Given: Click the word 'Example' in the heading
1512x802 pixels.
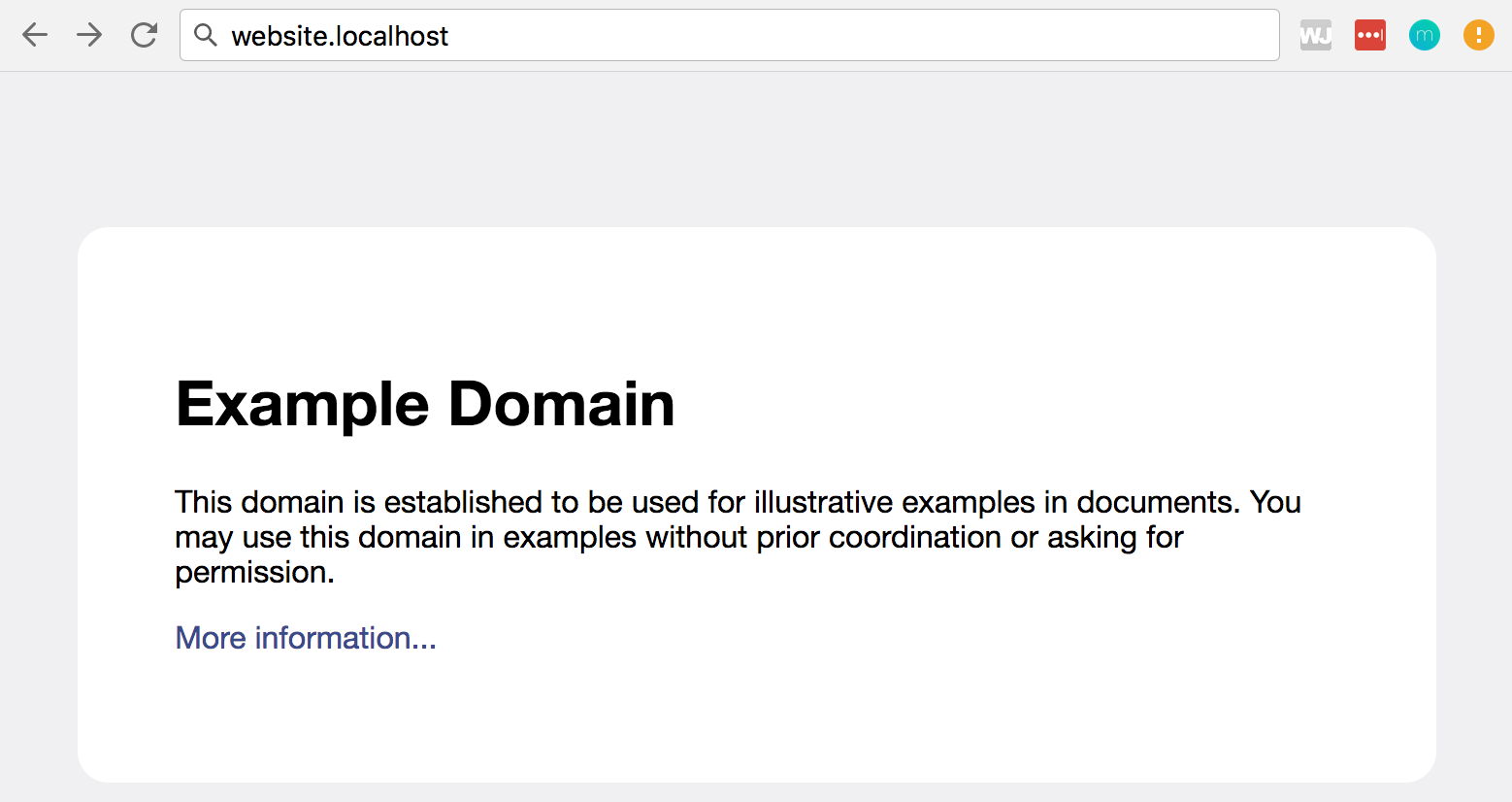Looking at the screenshot, I should (x=302, y=404).
